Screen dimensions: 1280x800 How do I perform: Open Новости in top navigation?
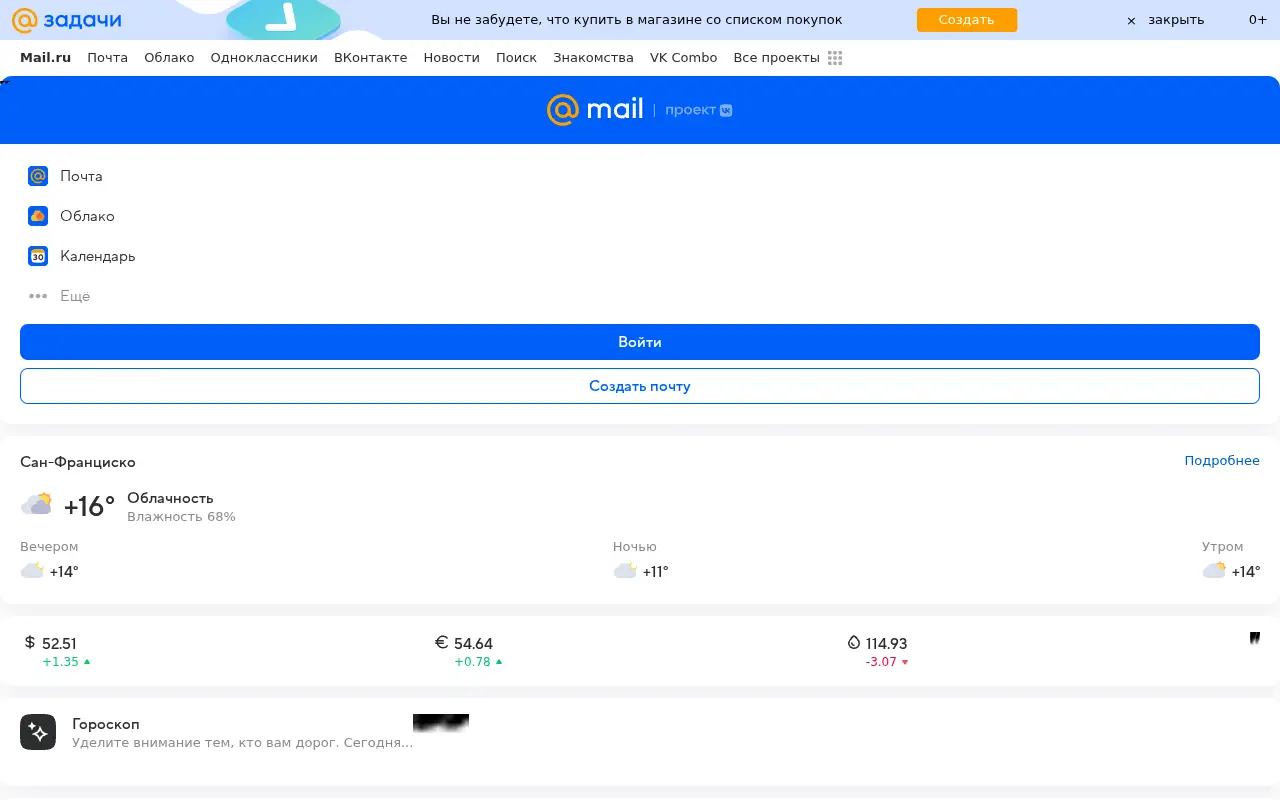[x=451, y=58]
